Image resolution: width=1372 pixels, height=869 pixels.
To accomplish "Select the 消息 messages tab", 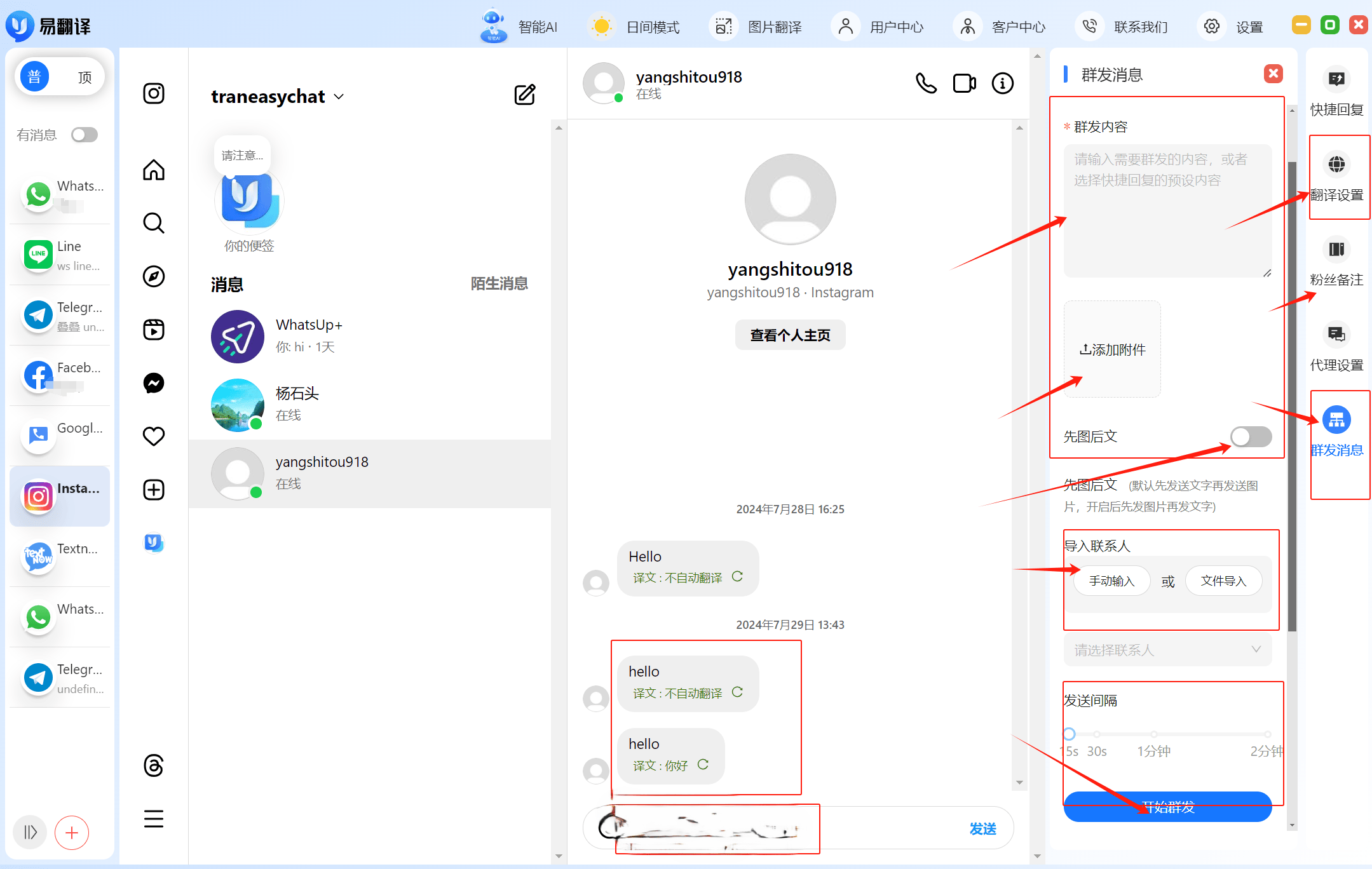I will point(227,283).
